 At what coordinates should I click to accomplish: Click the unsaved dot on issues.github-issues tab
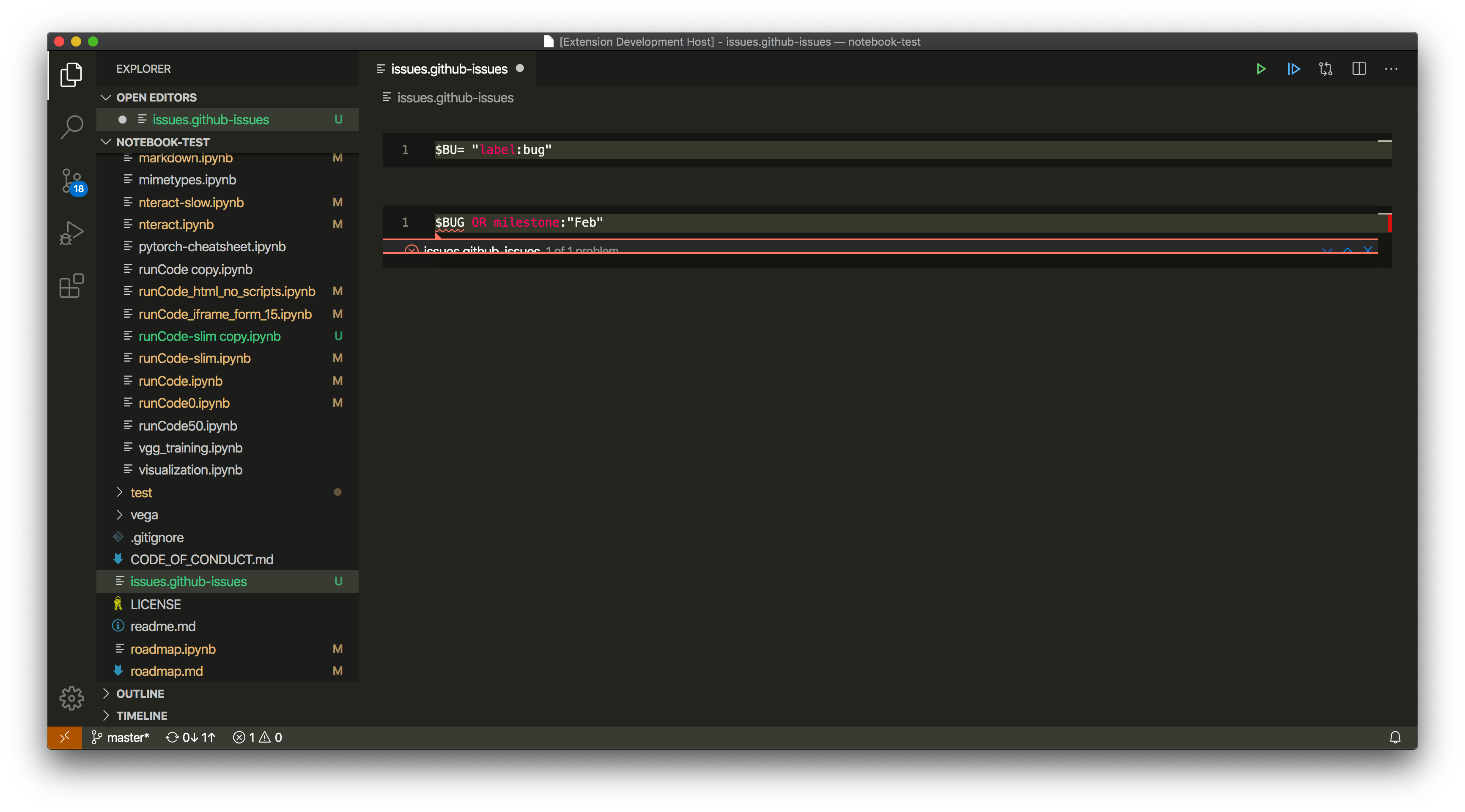519,69
